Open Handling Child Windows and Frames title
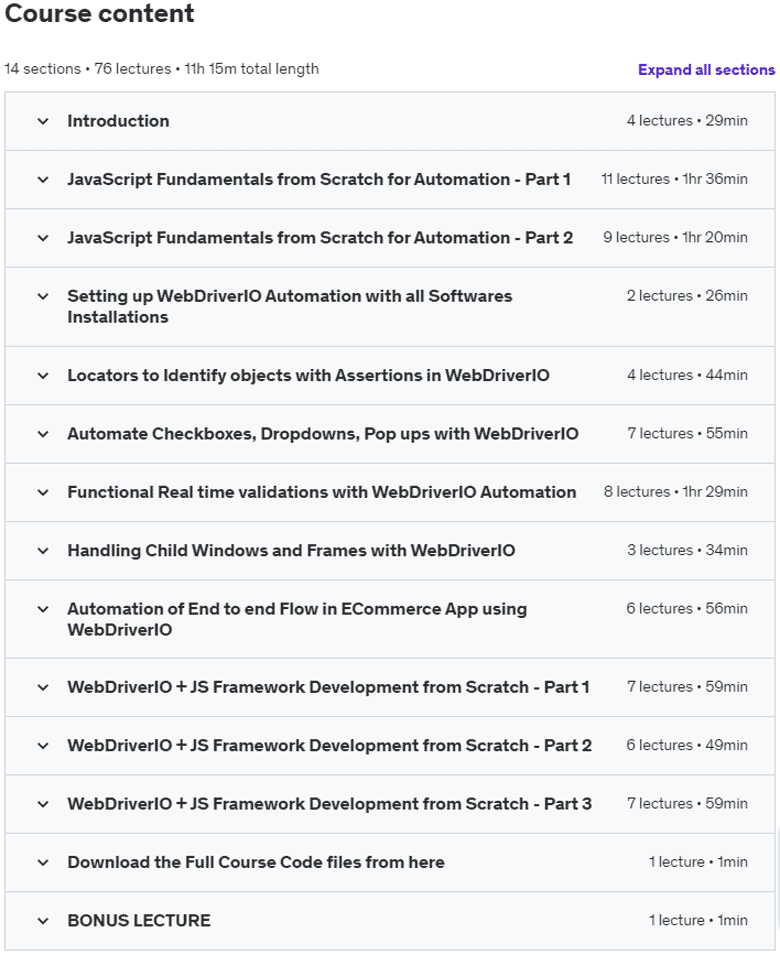 tap(291, 551)
